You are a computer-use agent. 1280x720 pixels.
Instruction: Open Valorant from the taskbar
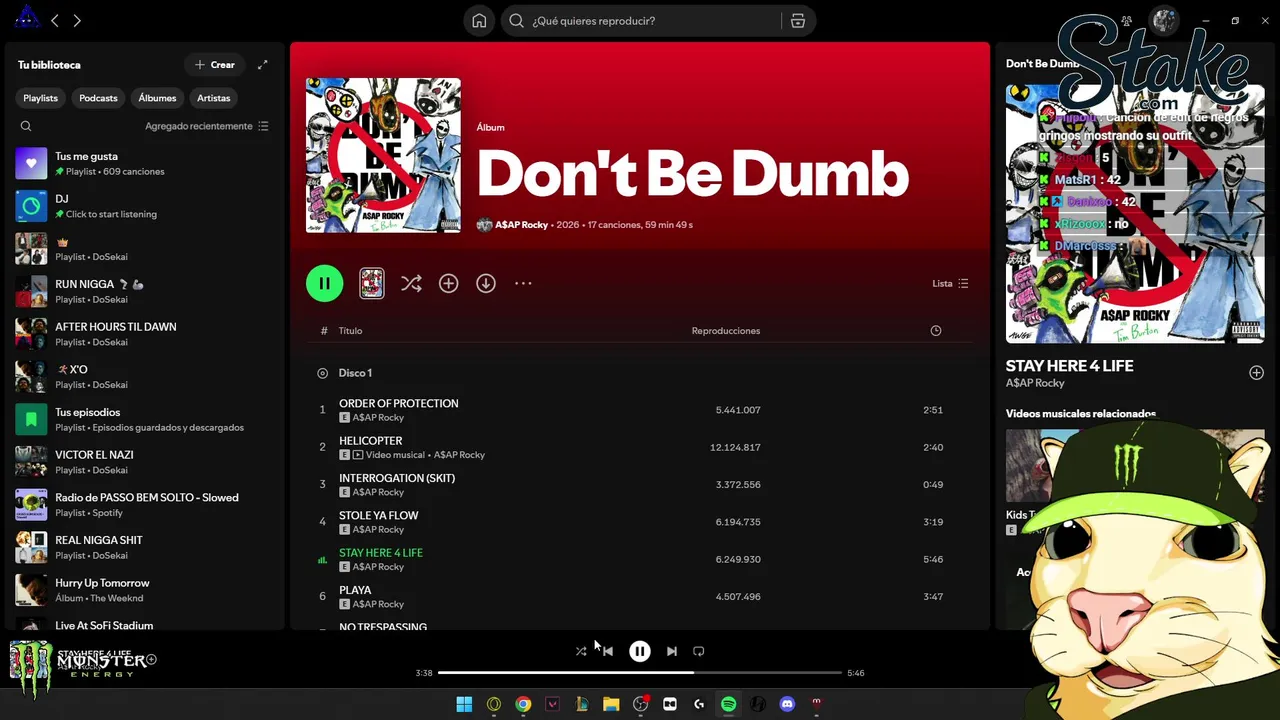552,704
